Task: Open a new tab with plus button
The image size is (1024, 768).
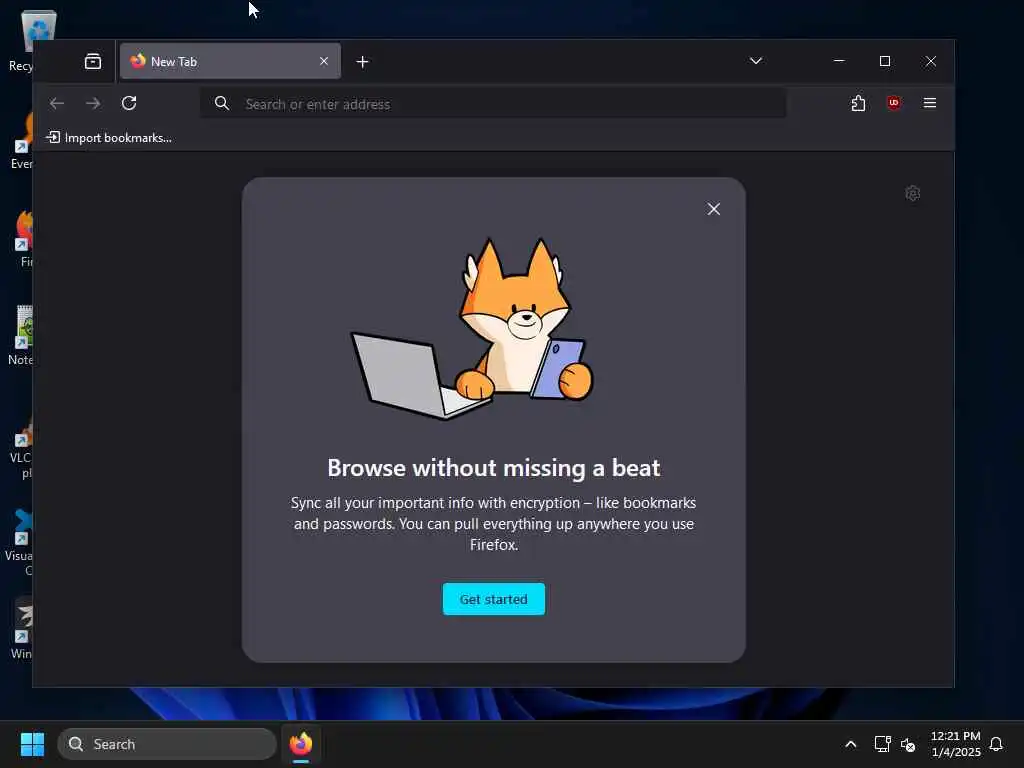Action: (362, 61)
